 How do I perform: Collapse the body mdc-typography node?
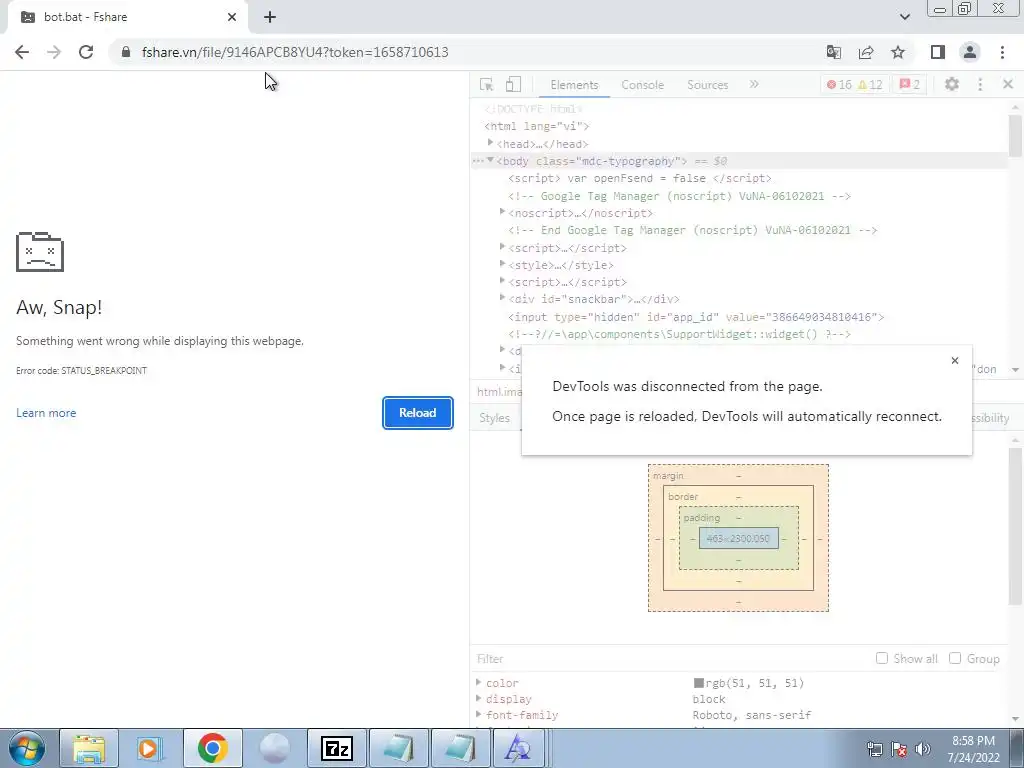tap(490, 160)
